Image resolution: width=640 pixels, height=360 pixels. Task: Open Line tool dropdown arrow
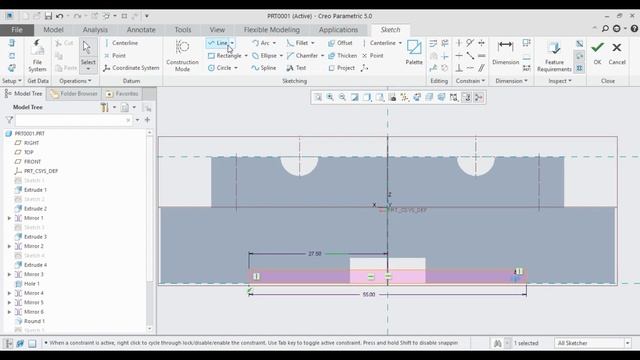click(x=232, y=43)
